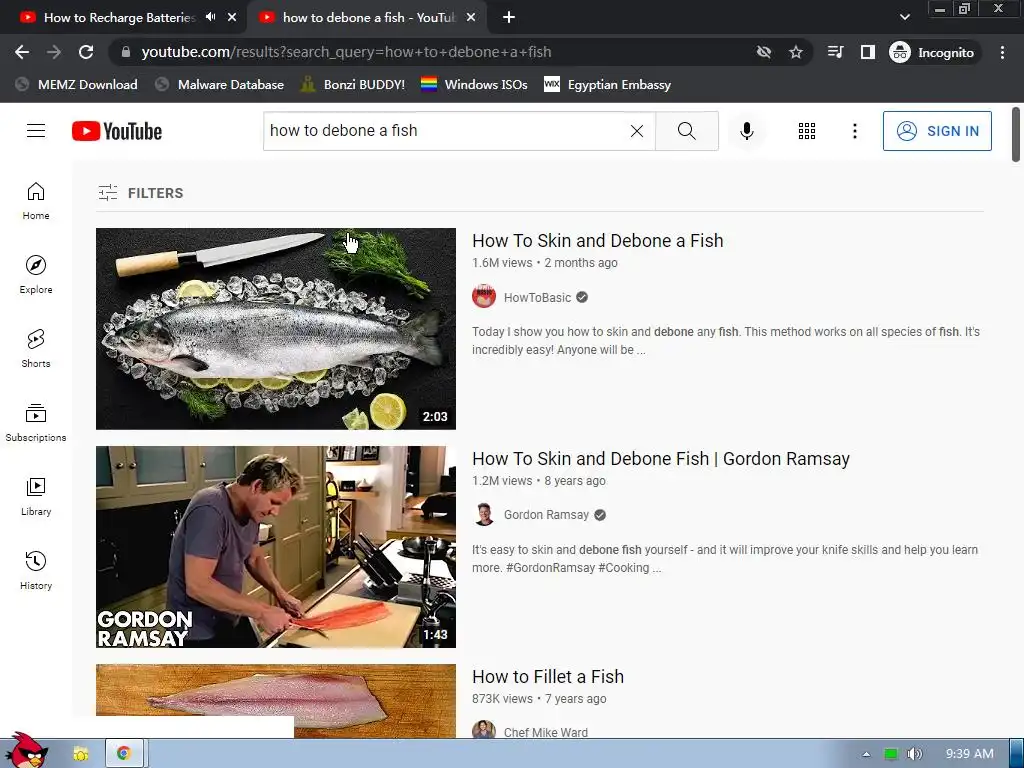
Task: Open the Windows ISOs bookmark
Action: point(474,84)
